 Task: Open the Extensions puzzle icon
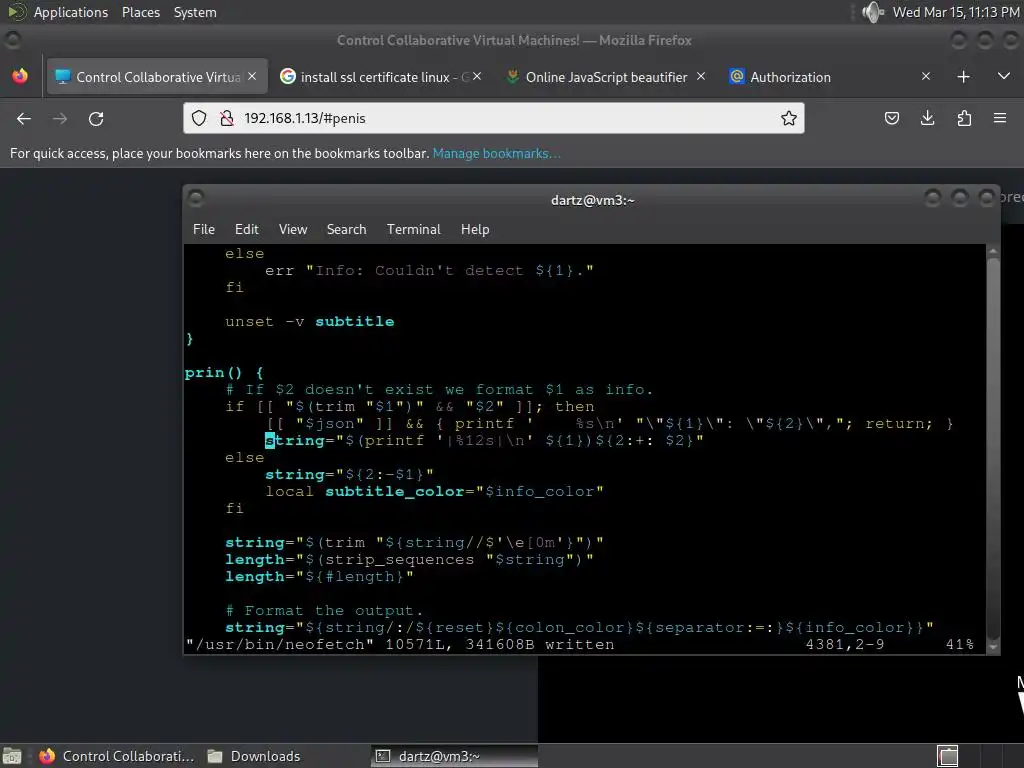click(x=964, y=118)
